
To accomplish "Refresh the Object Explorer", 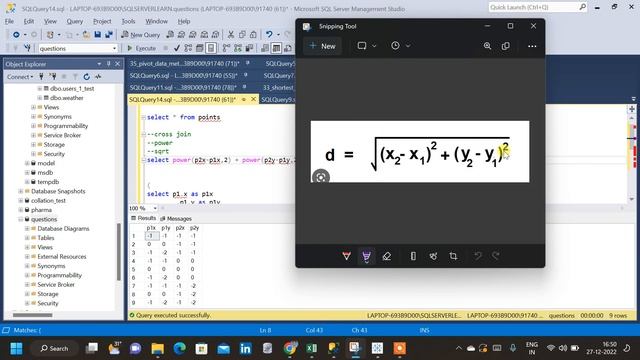I will (86, 77).
